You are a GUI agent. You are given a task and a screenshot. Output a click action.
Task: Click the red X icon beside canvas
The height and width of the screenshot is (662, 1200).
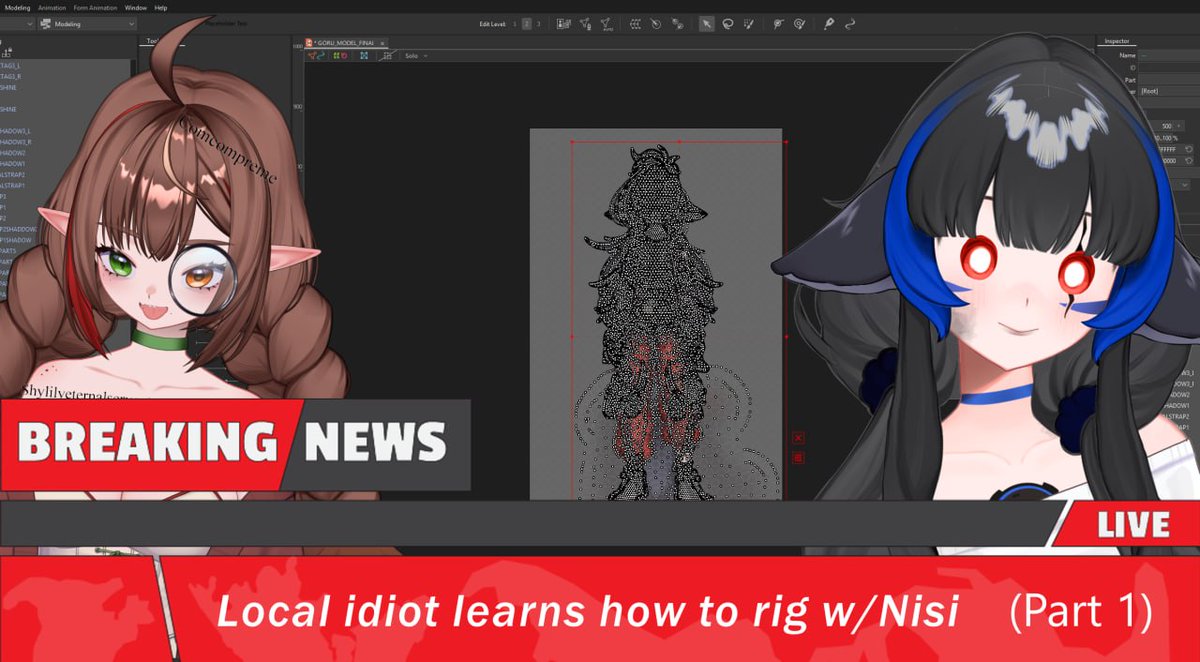tap(798, 438)
